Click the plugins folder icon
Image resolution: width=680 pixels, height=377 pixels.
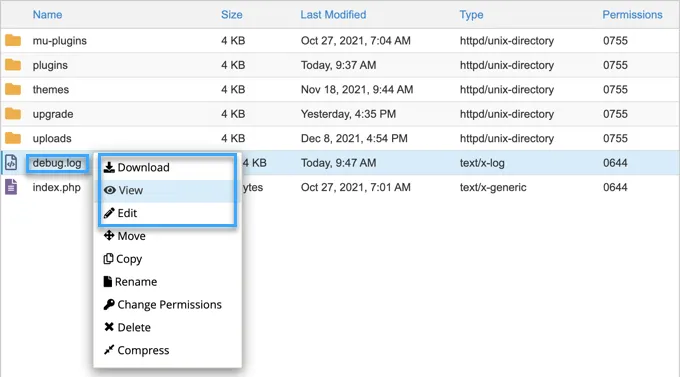point(13,65)
